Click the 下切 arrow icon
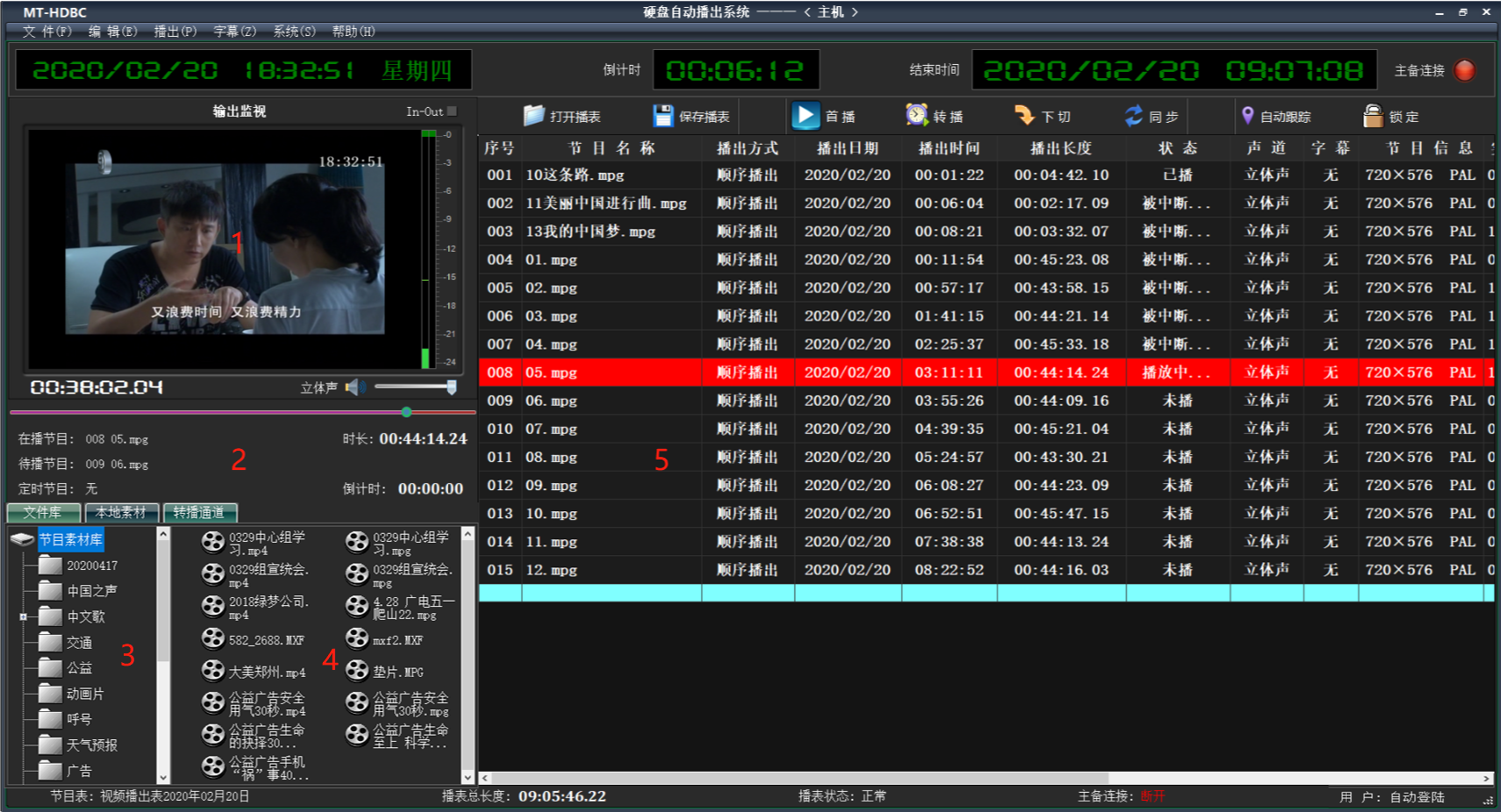The width and height of the screenshot is (1501, 812). [1025, 116]
